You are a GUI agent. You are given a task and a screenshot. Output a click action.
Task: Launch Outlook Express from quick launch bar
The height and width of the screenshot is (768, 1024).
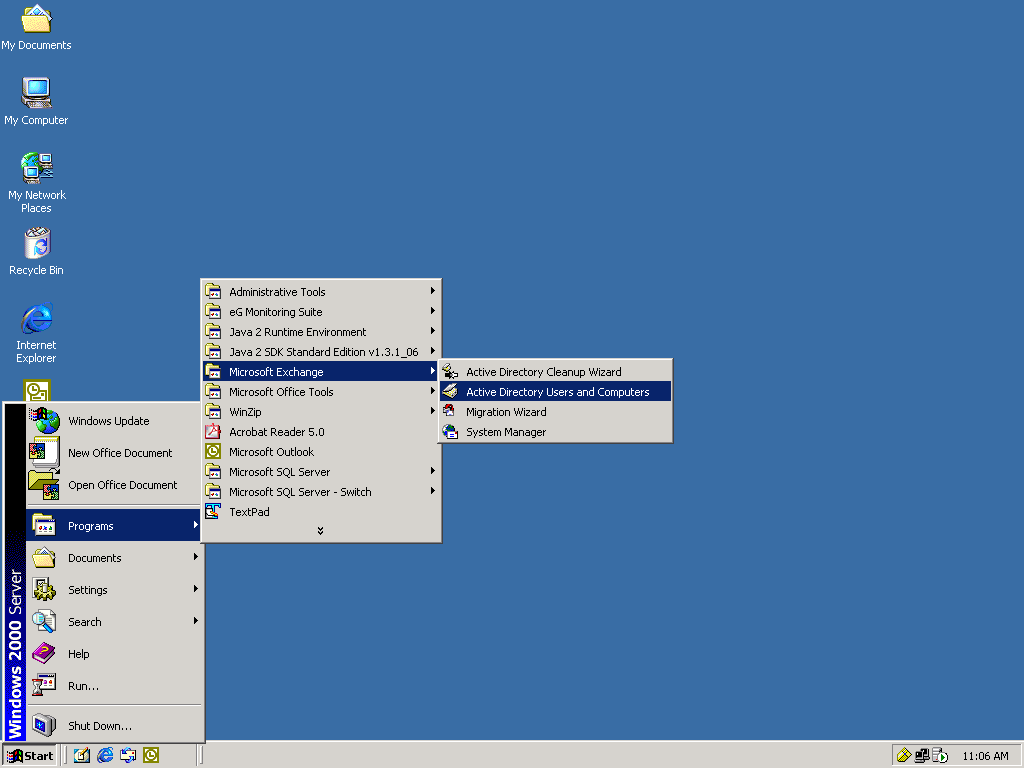128,756
